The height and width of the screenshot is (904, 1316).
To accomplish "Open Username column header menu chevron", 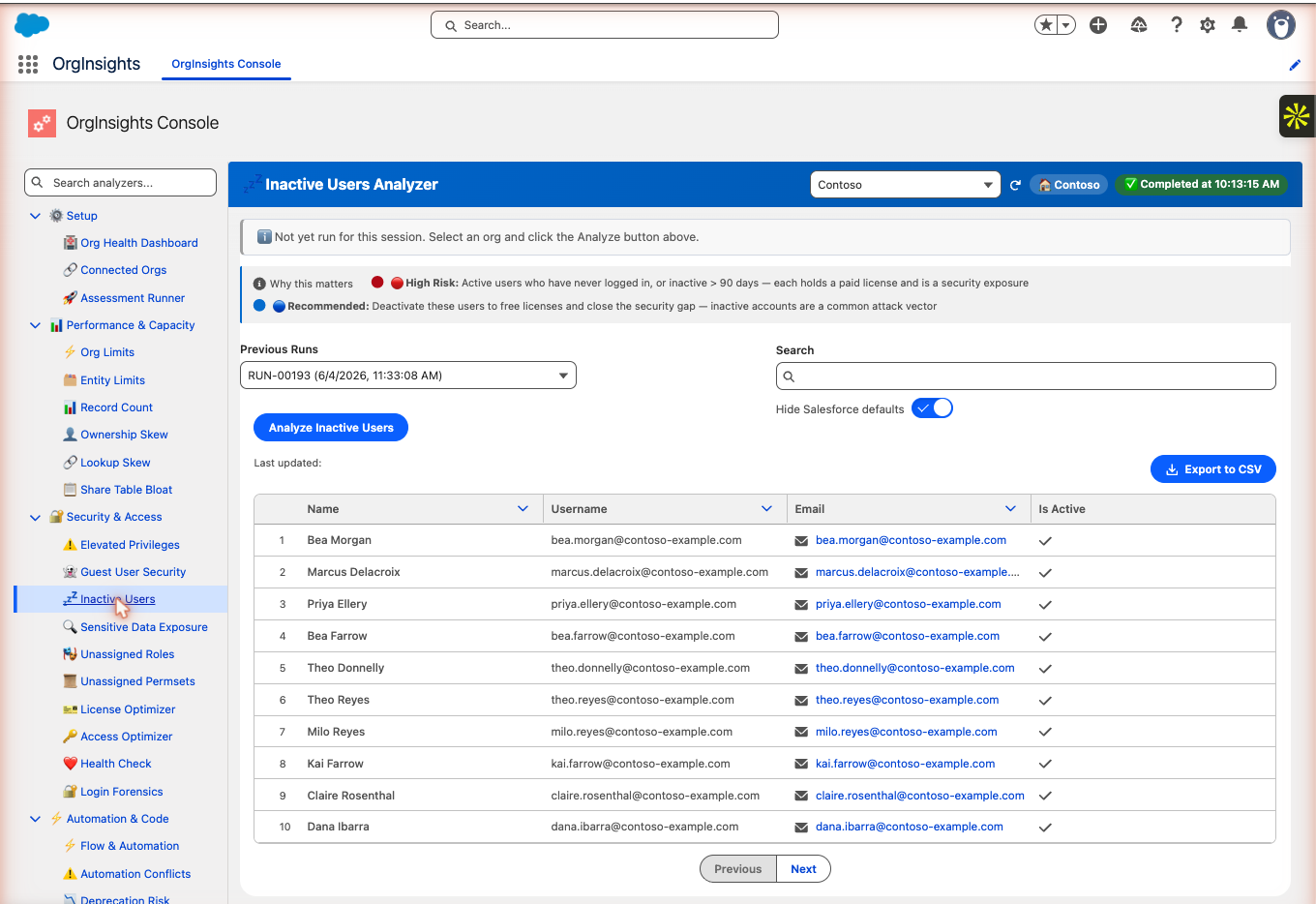I will point(766,509).
